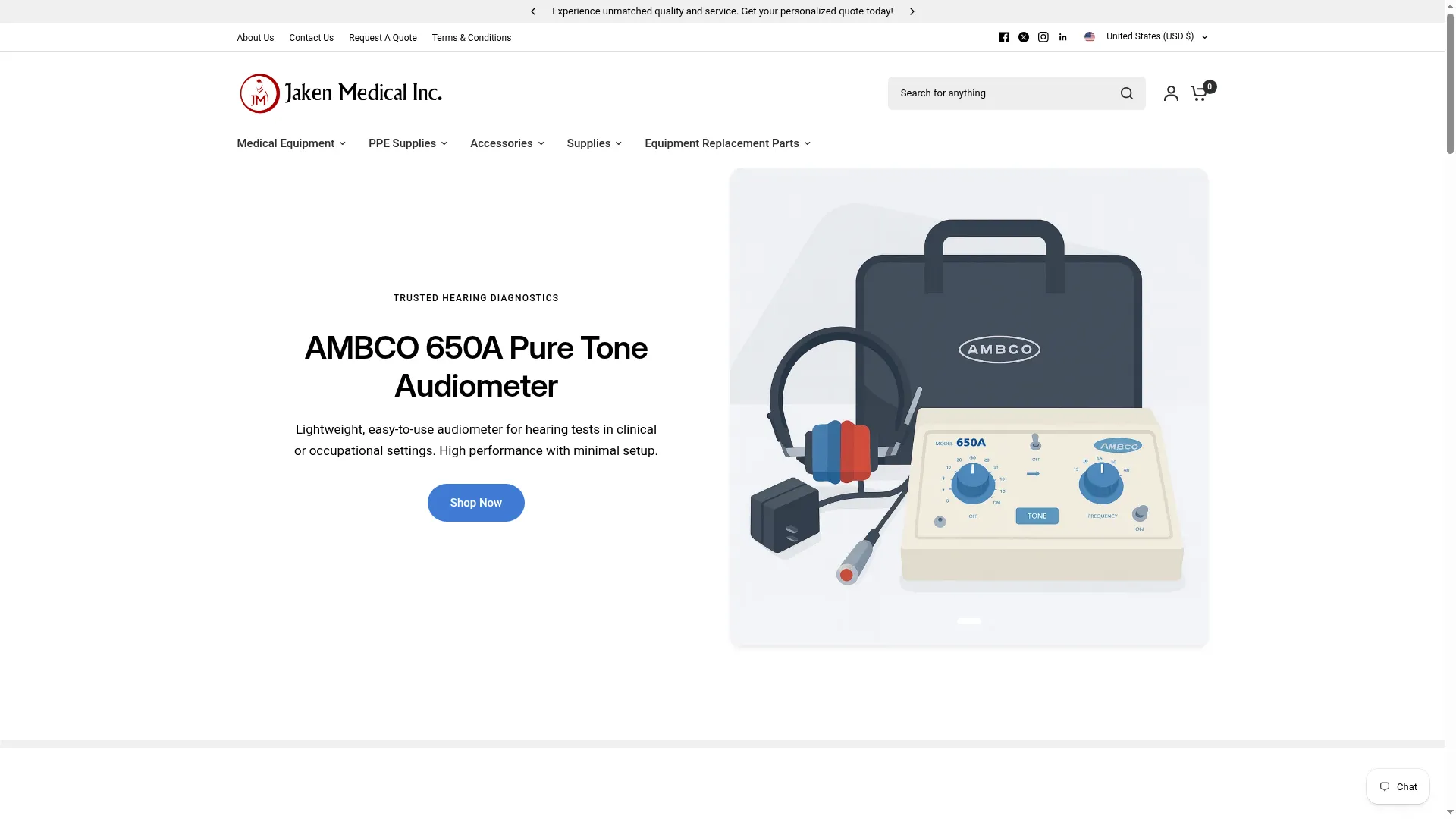Viewport: 1456px width, 819px height.
Task: Open the Facebook social icon
Action: click(1003, 37)
